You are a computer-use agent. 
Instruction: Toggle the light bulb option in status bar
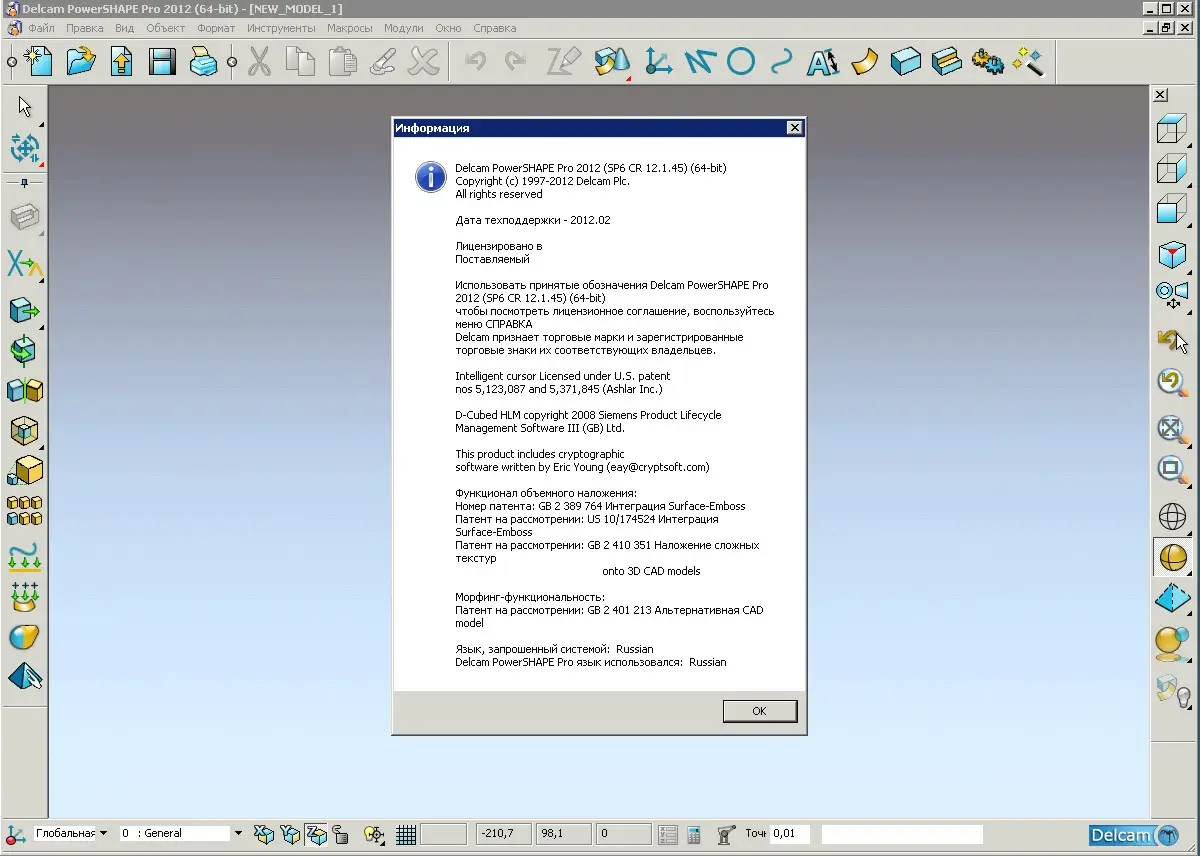[x=374, y=834]
